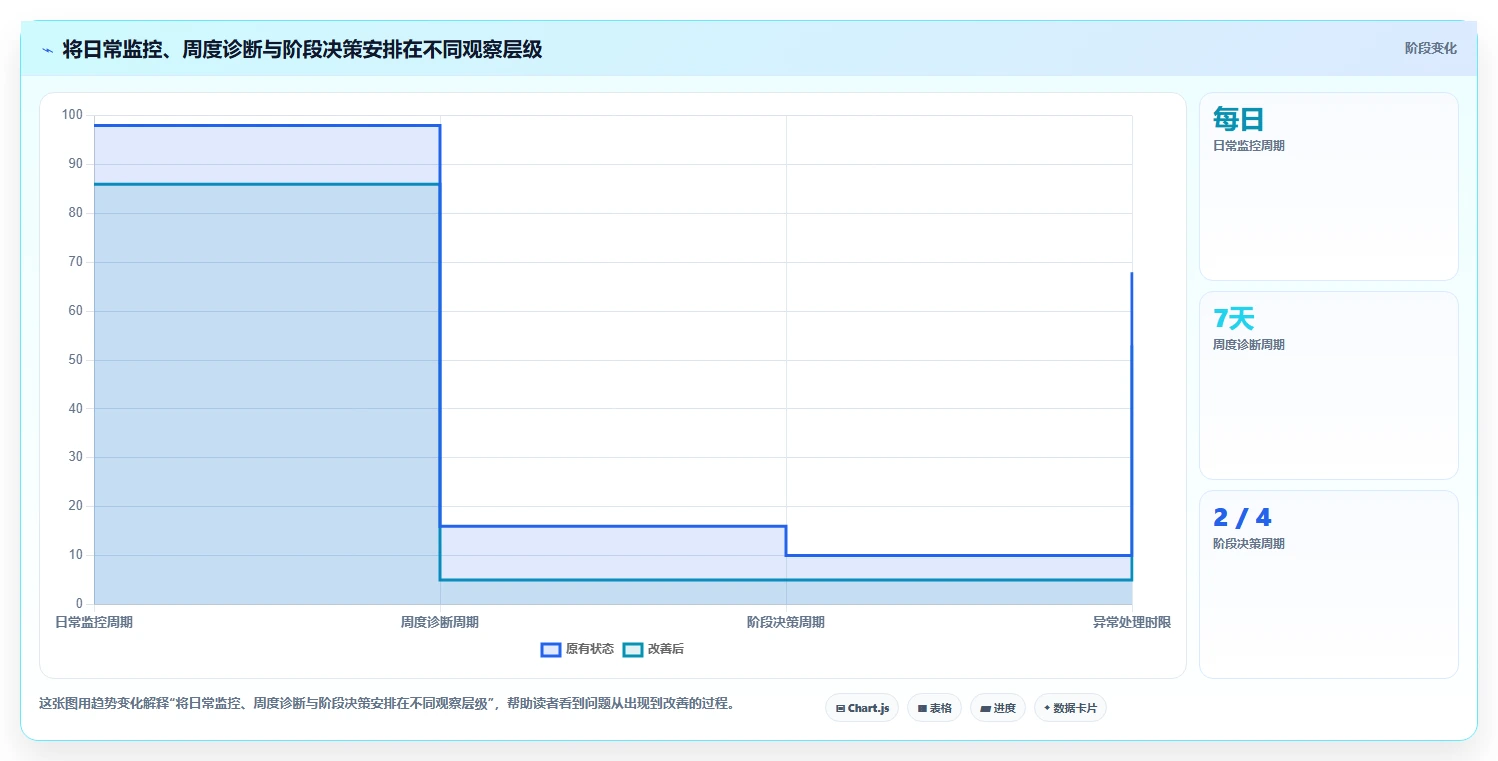Click the description text below the chart

pos(390,703)
